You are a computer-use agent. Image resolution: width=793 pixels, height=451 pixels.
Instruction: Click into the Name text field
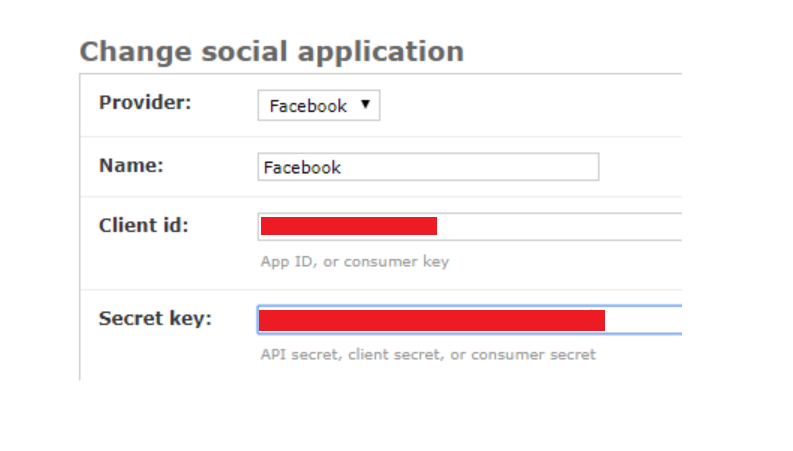pos(428,167)
